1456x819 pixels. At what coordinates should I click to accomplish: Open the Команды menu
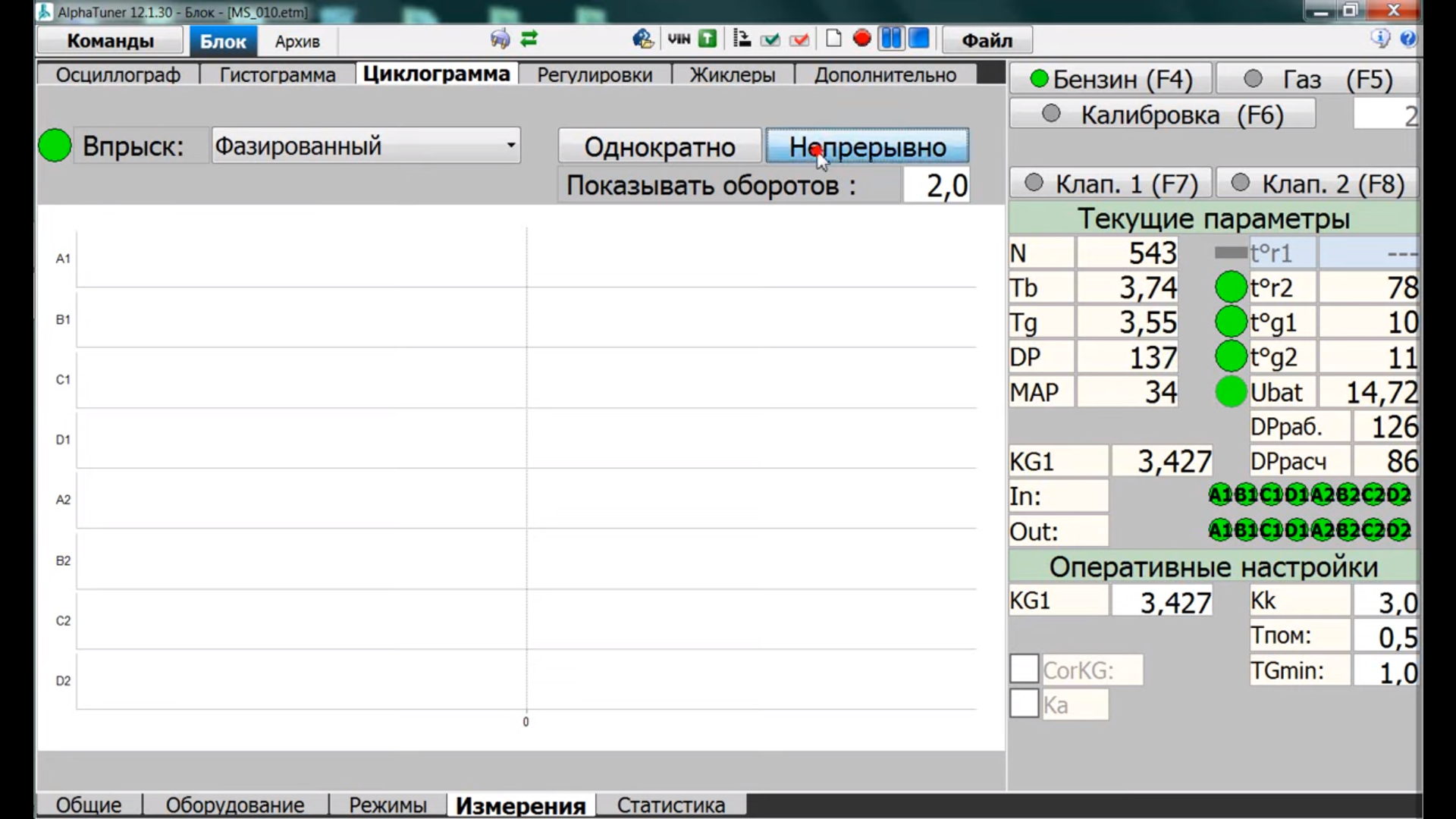(x=111, y=41)
